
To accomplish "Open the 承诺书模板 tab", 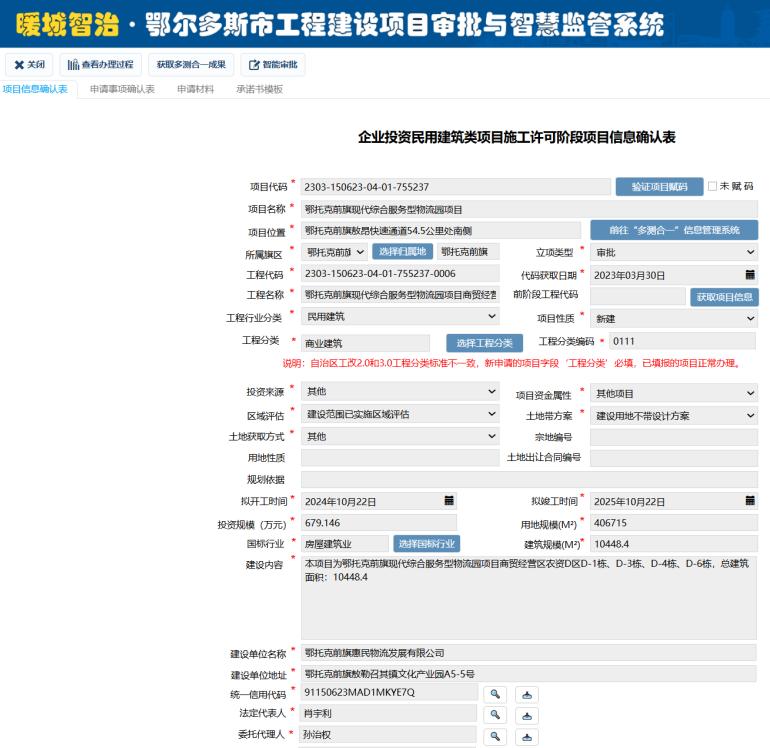I will (259, 89).
